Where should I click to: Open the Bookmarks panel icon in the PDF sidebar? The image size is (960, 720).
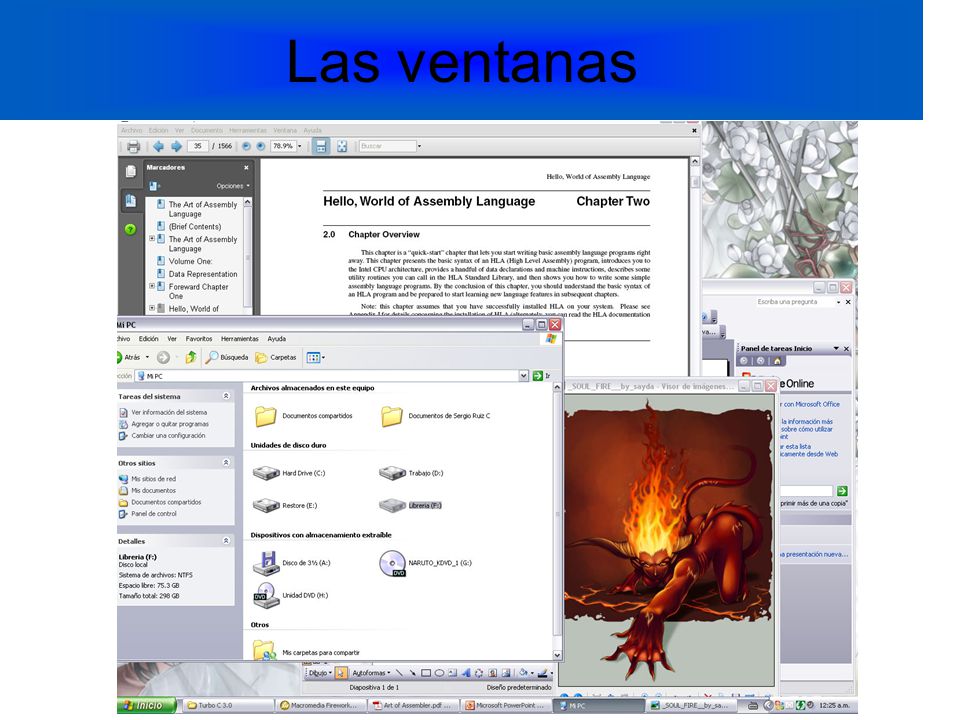click(x=130, y=200)
